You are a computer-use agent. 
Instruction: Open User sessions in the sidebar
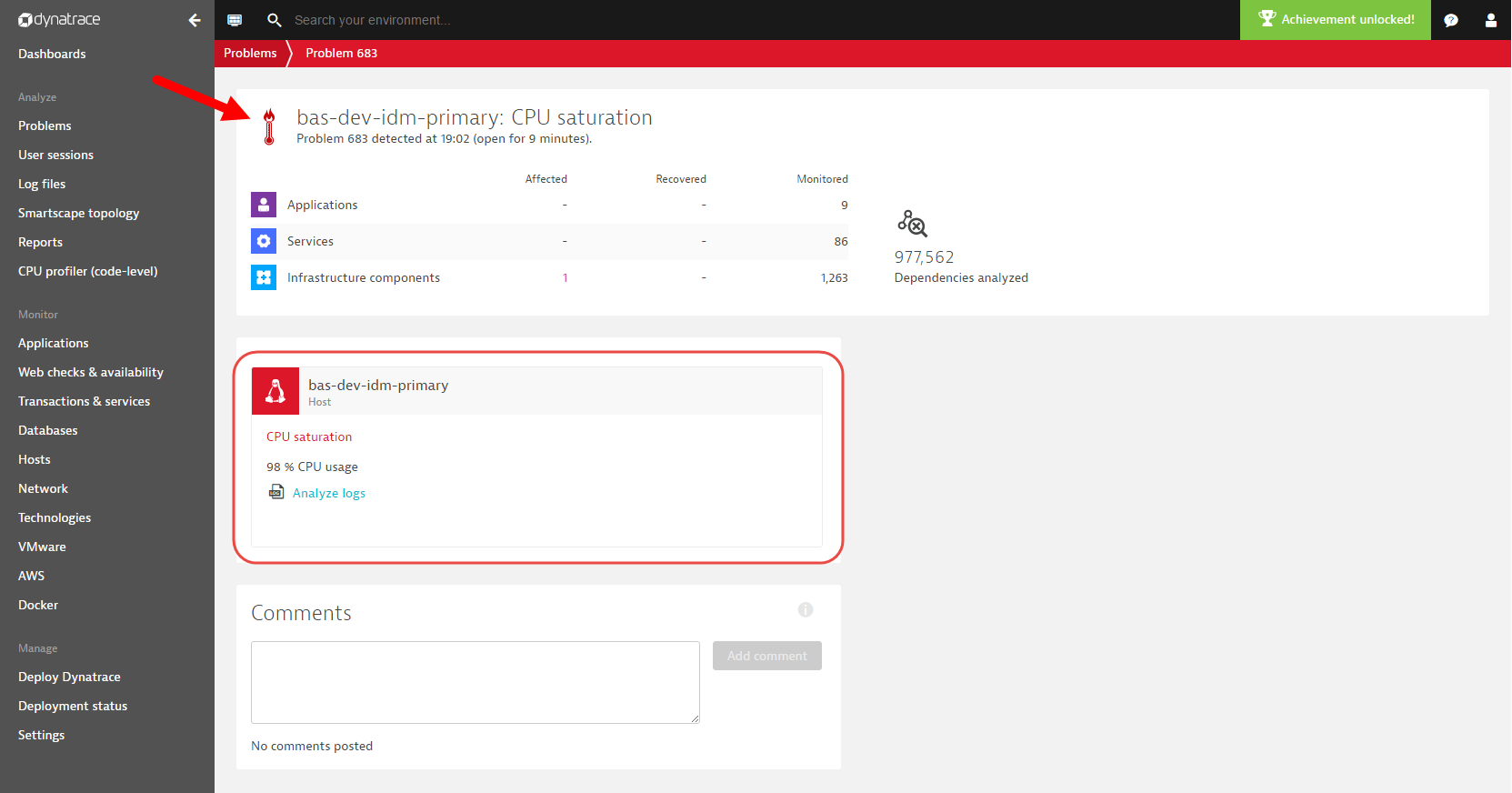pos(55,155)
